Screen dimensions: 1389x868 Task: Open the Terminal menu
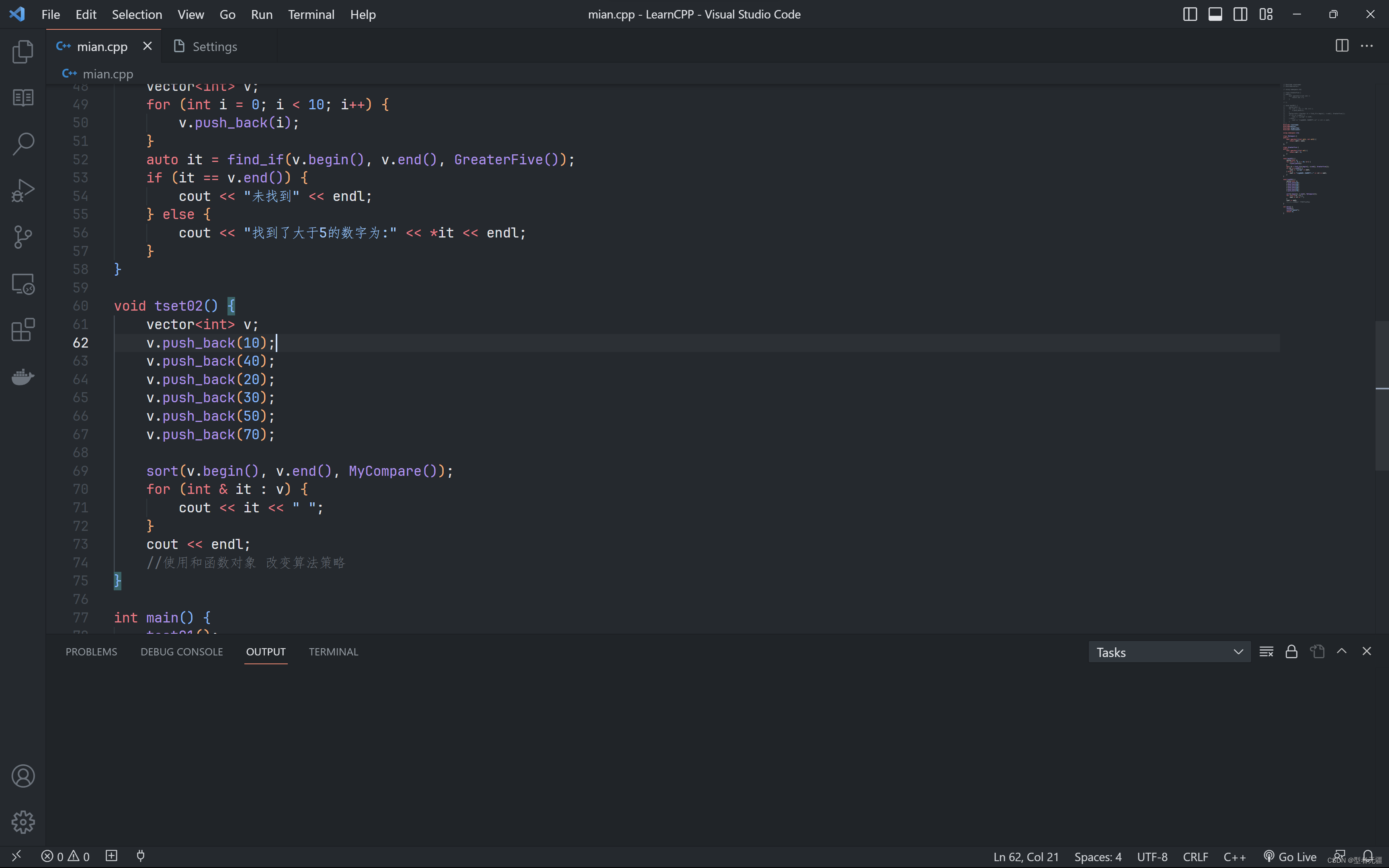click(311, 14)
